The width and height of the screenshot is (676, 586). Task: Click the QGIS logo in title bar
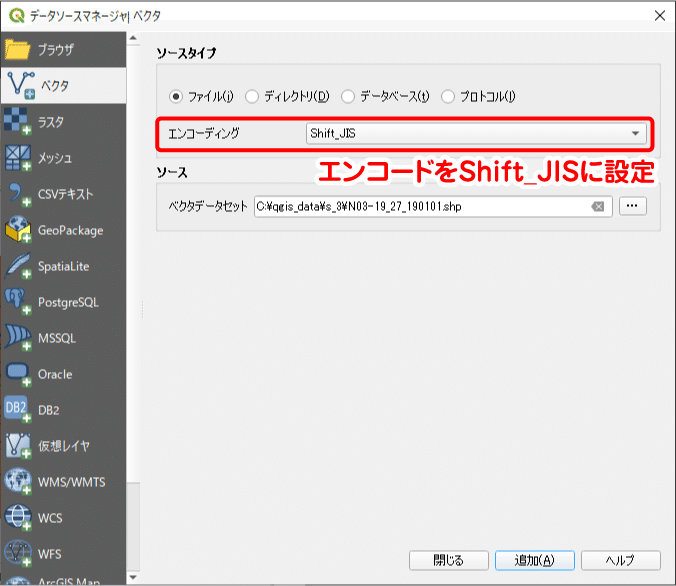click(x=16, y=16)
